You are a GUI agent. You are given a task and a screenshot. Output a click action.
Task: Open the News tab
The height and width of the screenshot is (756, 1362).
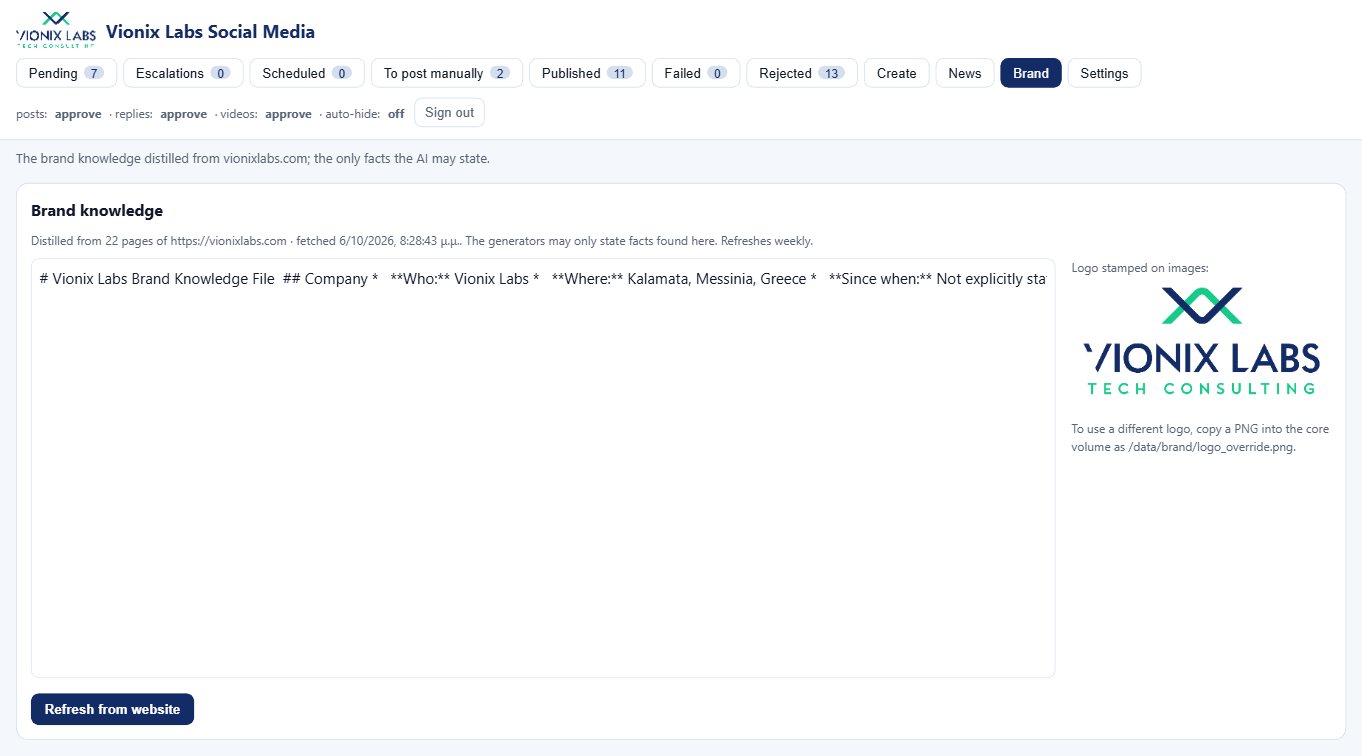[965, 73]
